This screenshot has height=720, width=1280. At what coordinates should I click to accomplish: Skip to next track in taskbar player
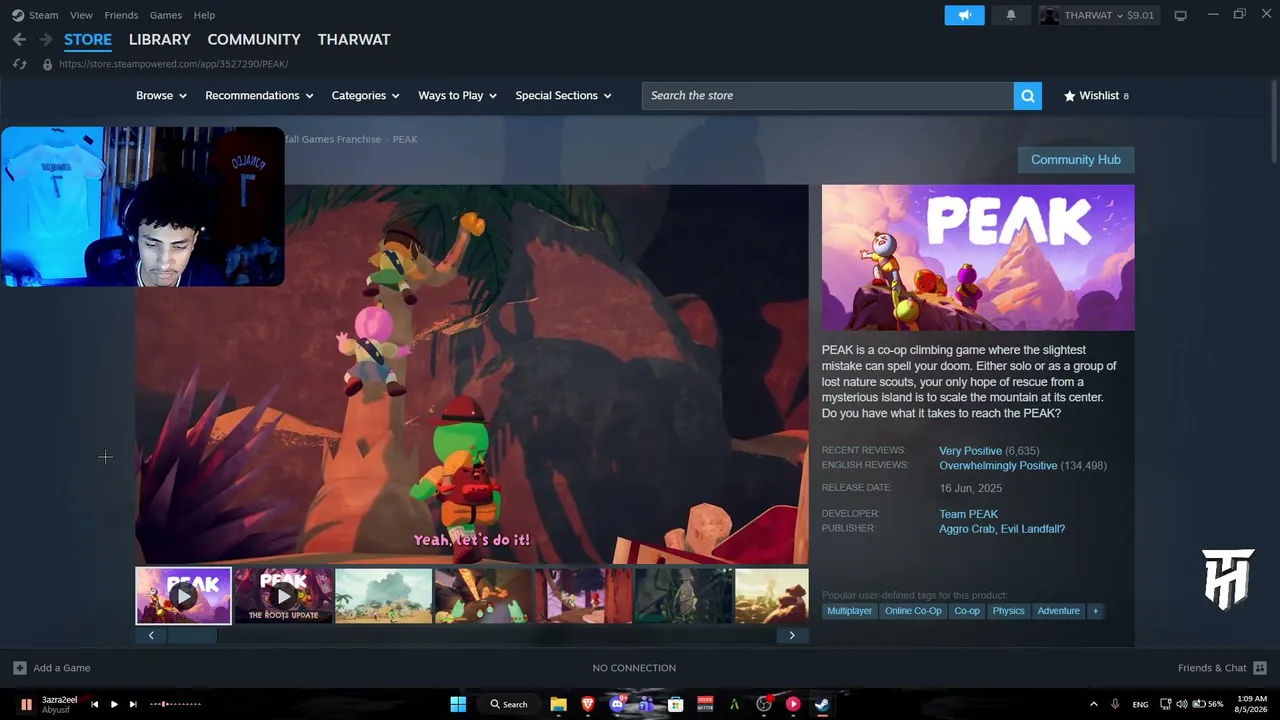click(133, 704)
